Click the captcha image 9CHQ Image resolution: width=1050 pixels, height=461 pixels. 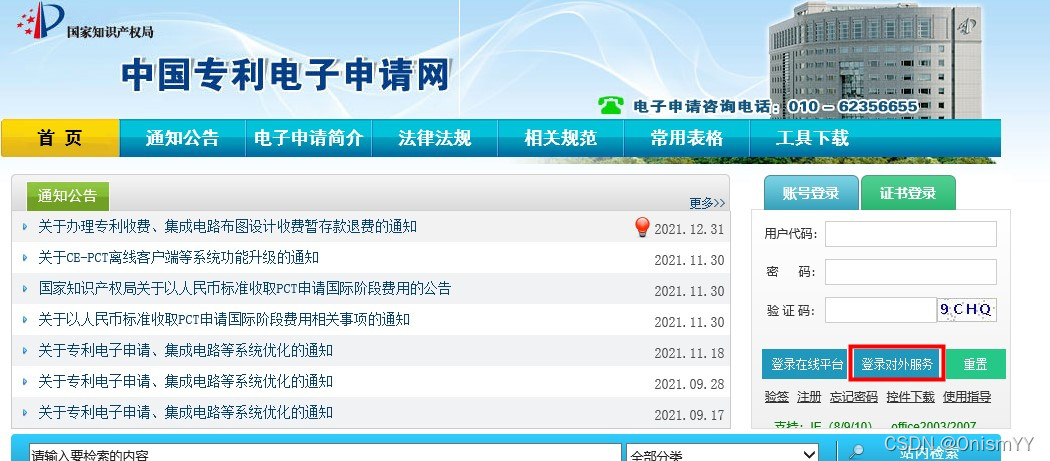point(966,310)
